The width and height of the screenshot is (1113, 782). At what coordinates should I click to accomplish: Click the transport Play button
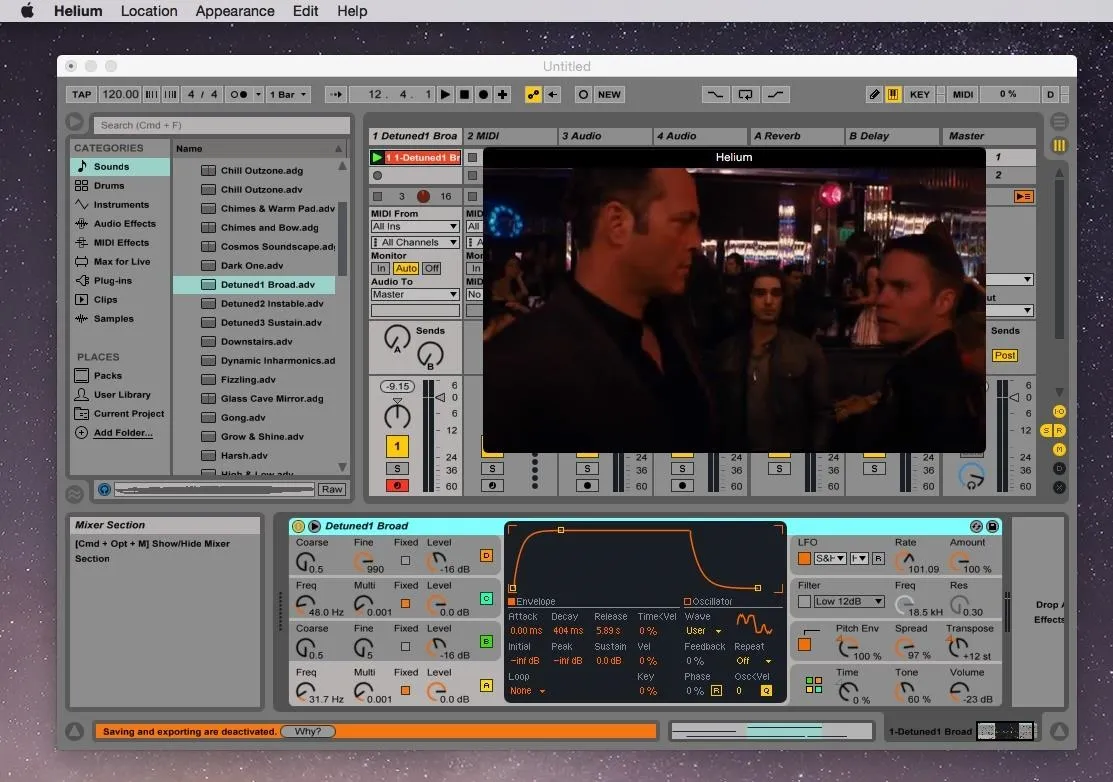point(445,94)
